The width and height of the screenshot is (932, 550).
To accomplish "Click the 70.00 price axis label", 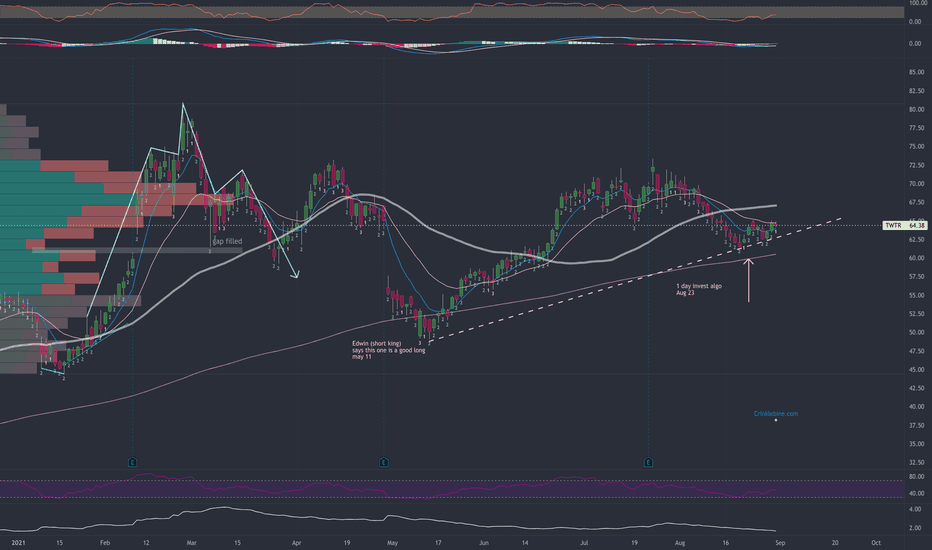I will tap(916, 184).
